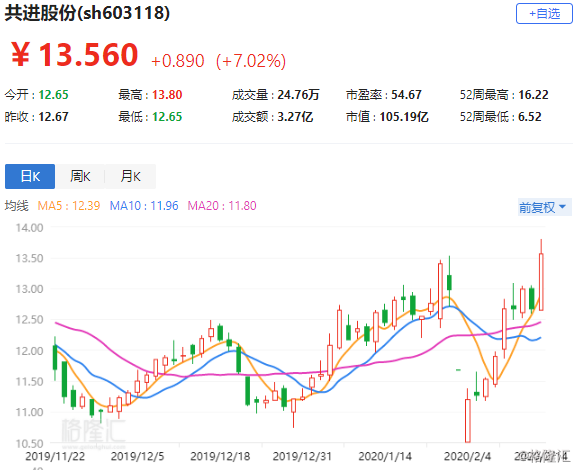Click 52周最低 value 6.52

pos(530,117)
